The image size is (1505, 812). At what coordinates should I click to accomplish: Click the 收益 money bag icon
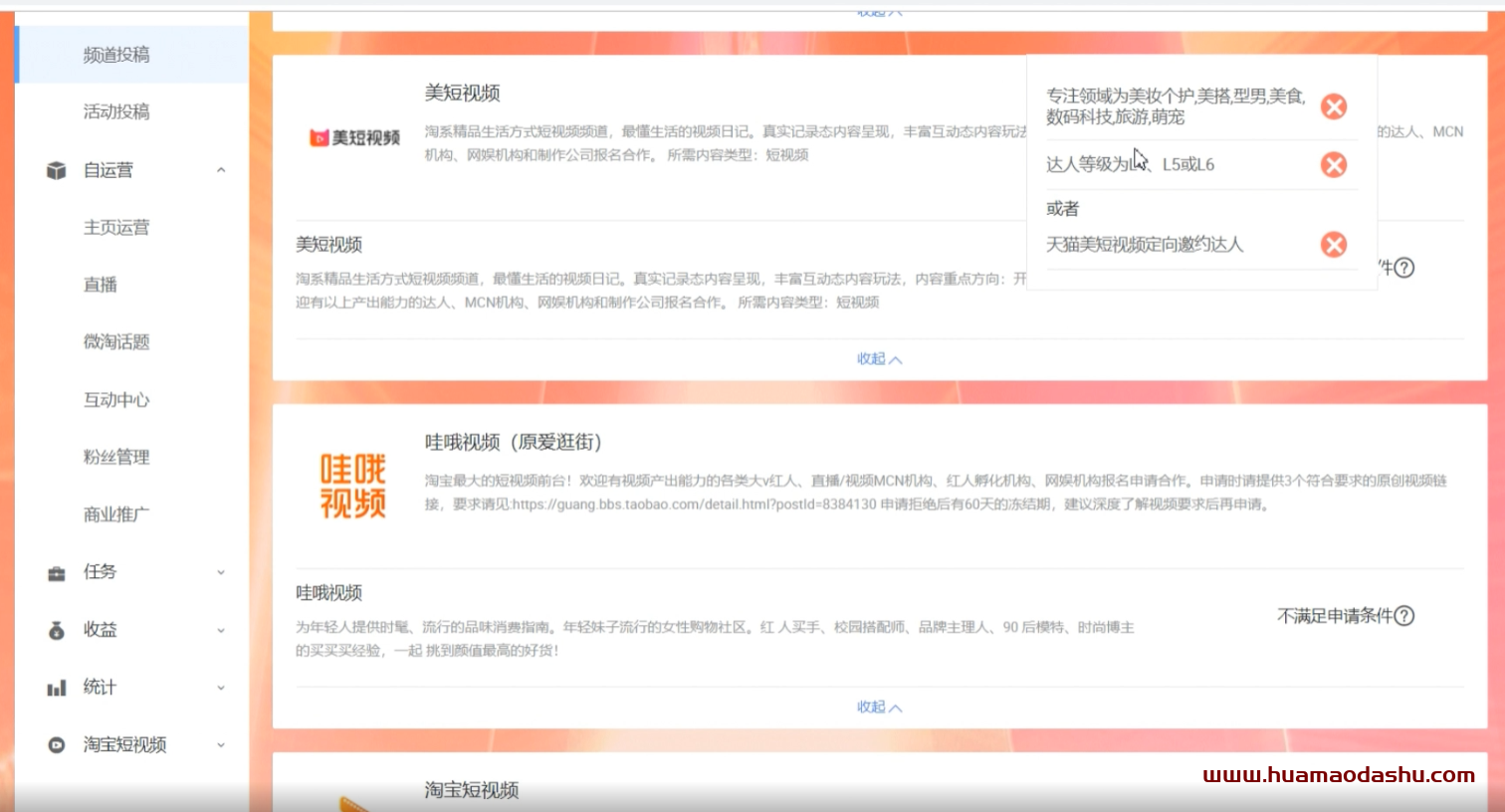[57, 630]
